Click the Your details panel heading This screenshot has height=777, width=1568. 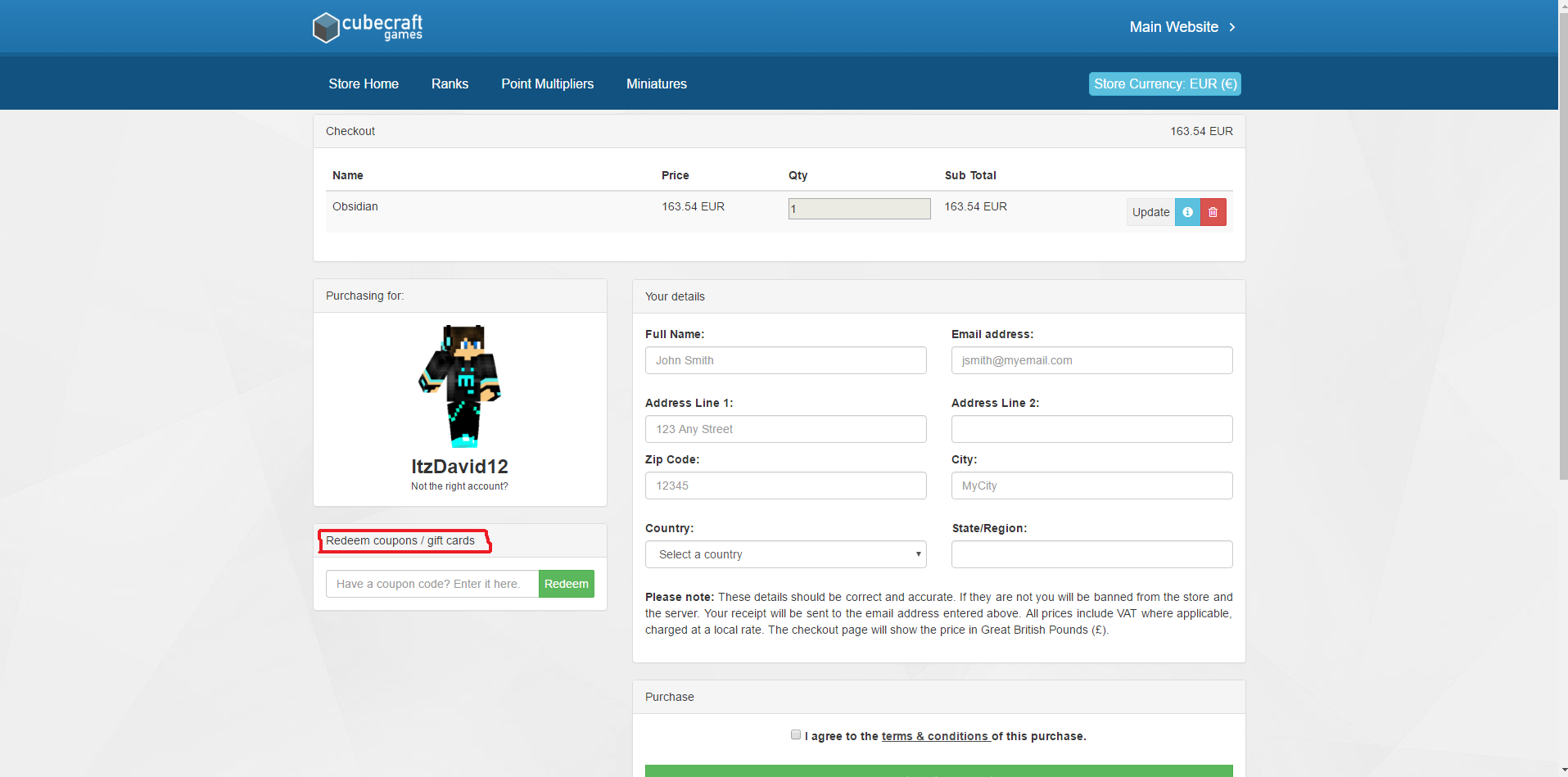click(675, 296)
